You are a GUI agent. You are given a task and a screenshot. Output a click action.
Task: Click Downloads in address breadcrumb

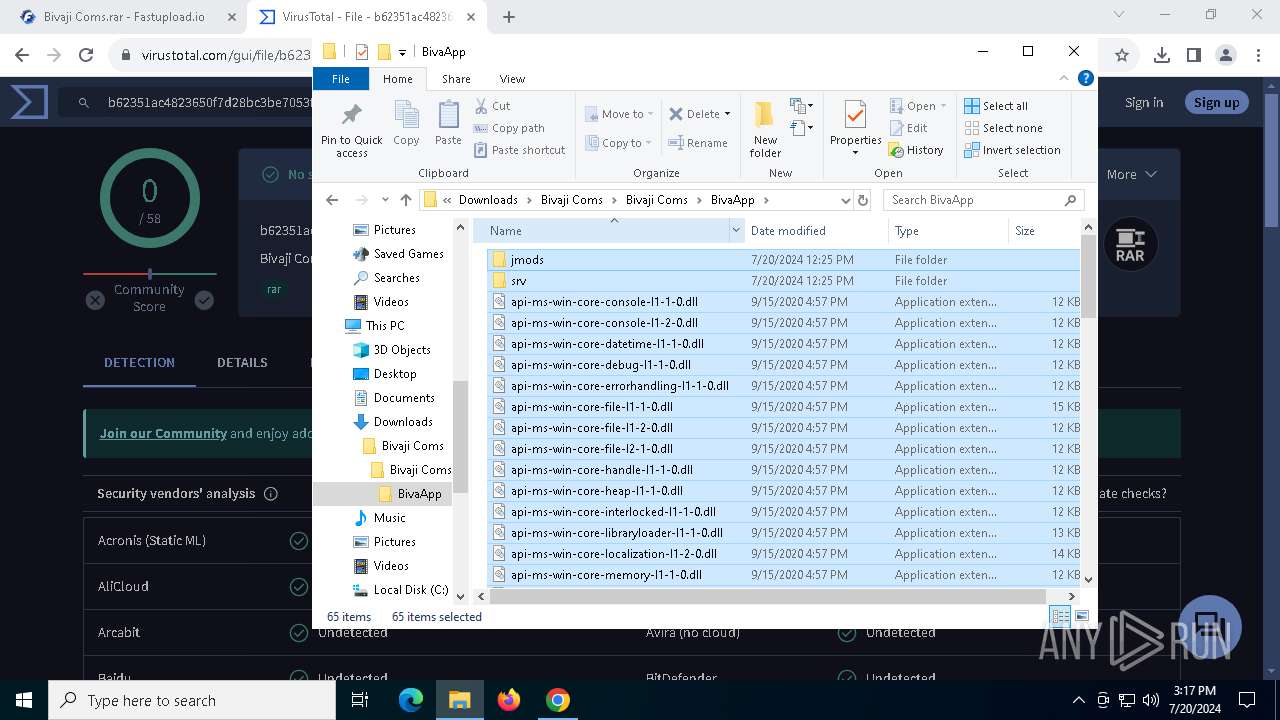(488, 200)
